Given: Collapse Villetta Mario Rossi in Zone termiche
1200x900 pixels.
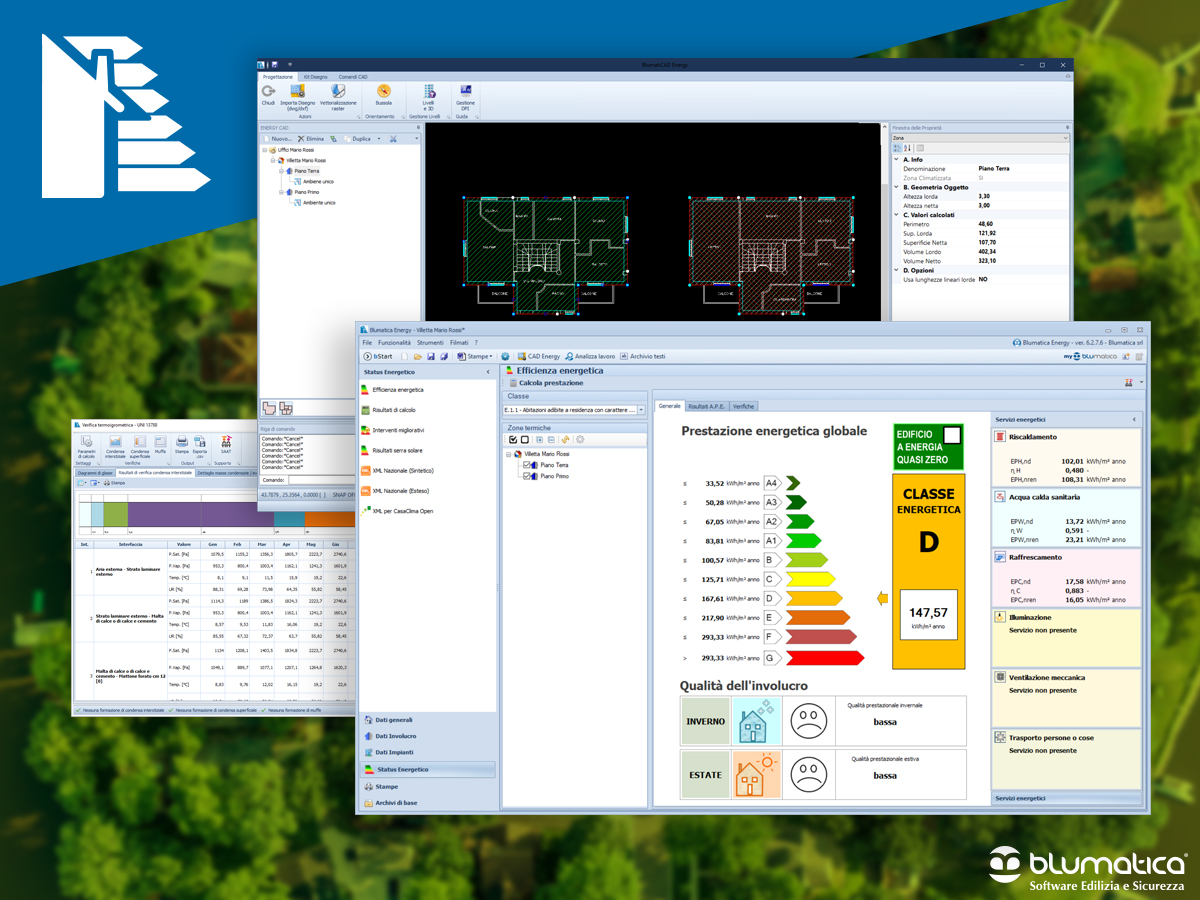Looking at the screenshot, I should 510,453.
